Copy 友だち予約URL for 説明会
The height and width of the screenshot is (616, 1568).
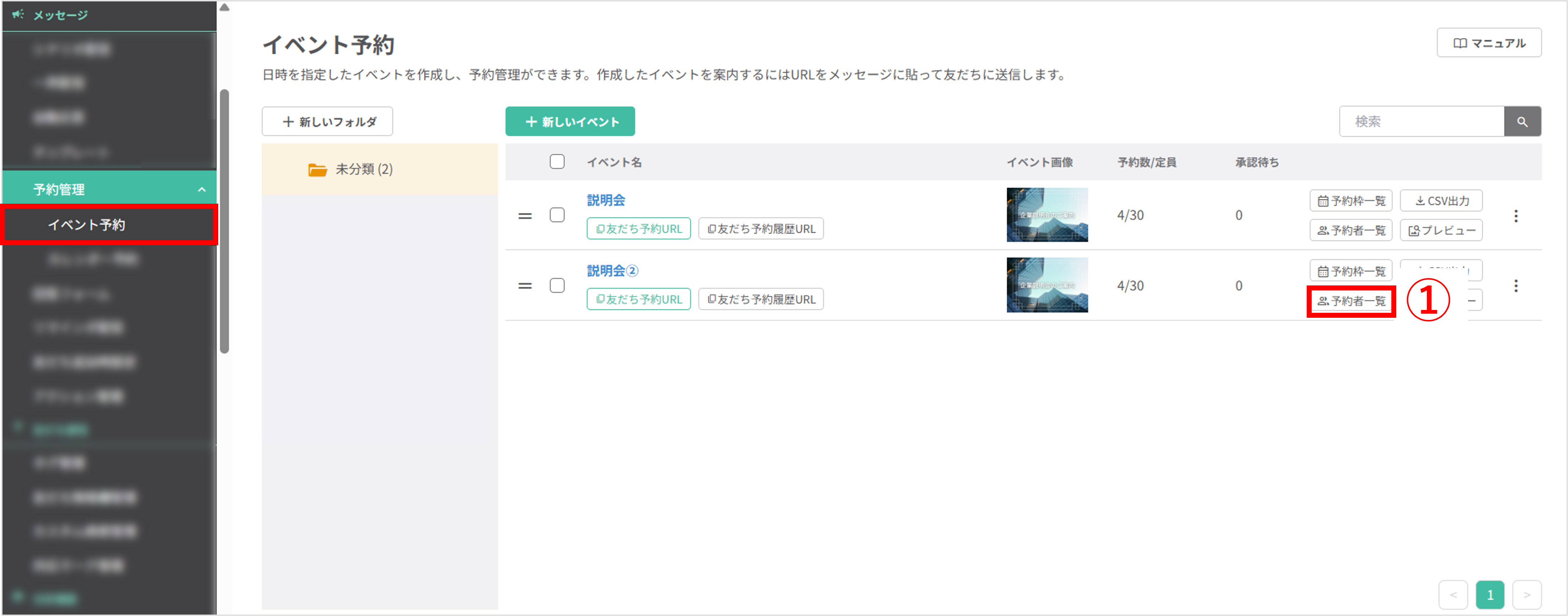coord(638,229)
